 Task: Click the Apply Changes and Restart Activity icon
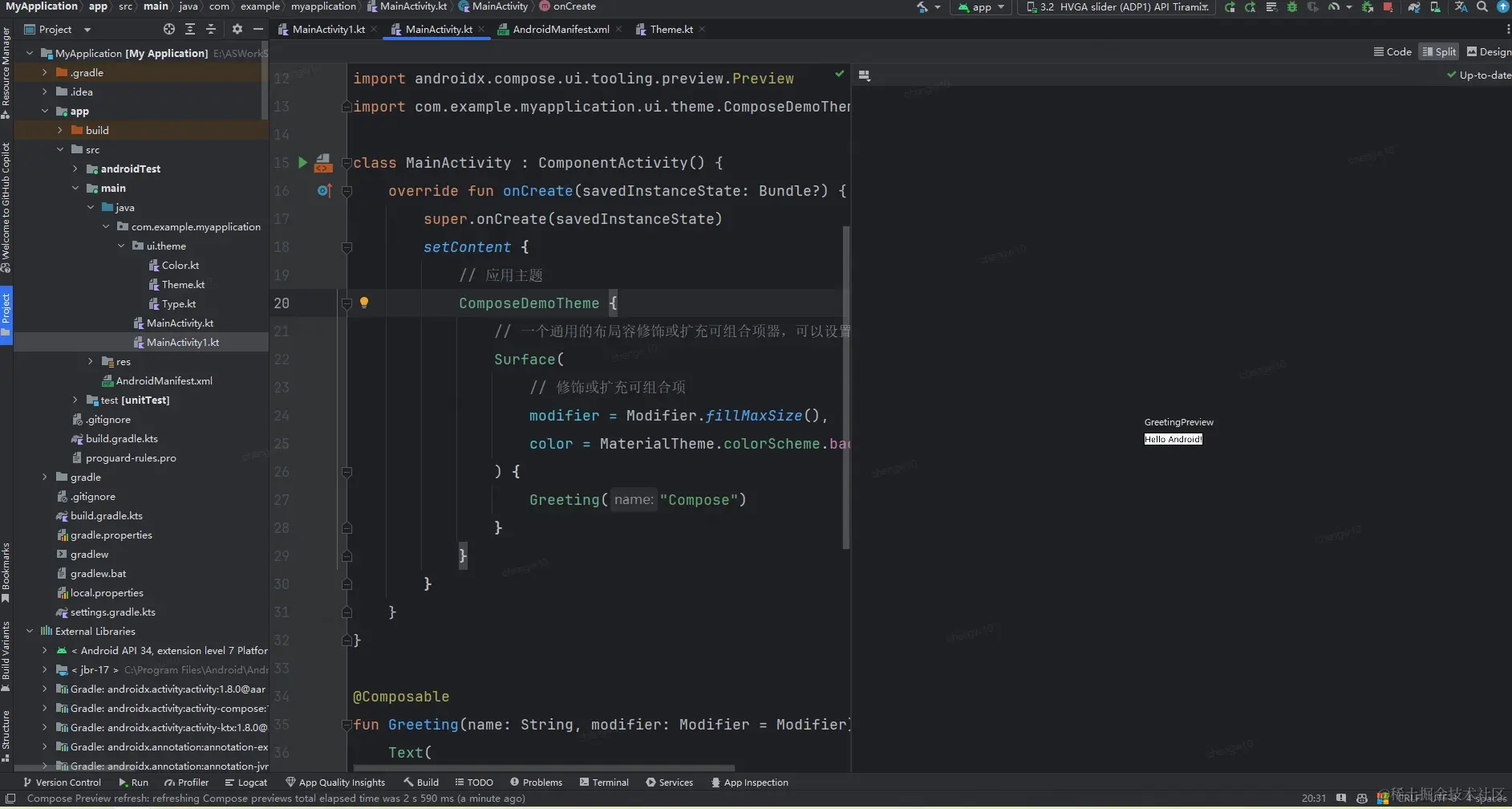[1251, 7]
